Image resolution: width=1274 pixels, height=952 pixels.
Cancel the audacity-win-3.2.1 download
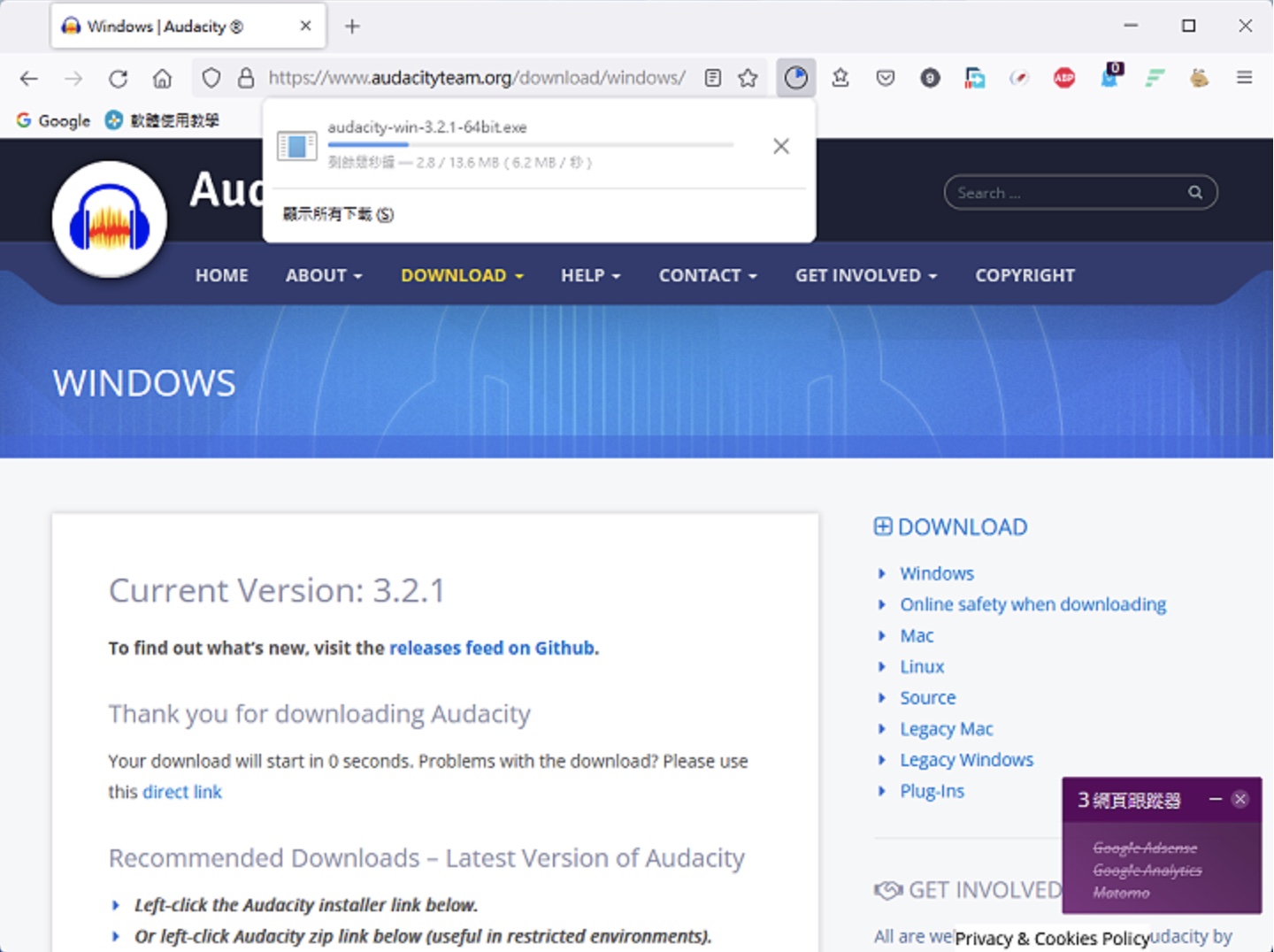coord(780,146)
